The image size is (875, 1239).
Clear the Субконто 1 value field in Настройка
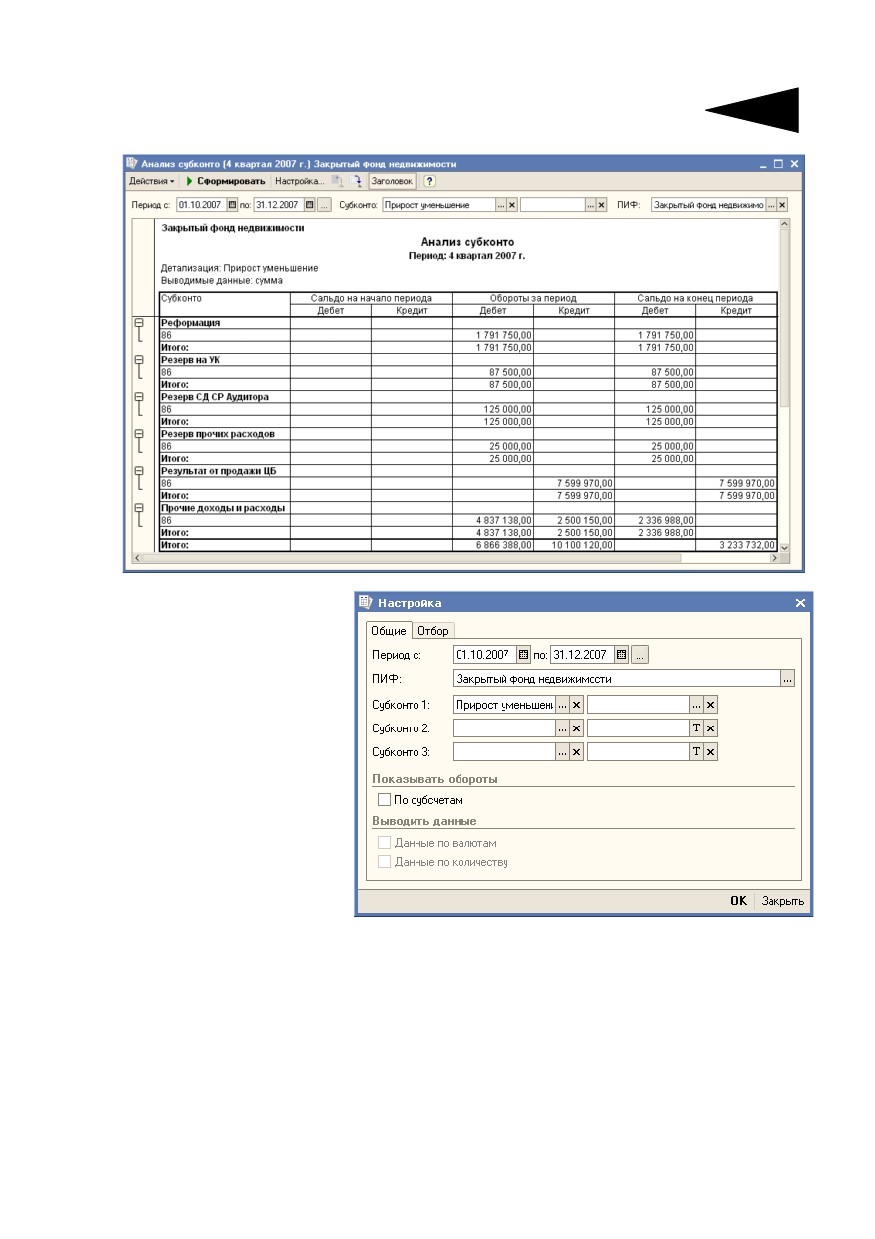tap(711, 704)
